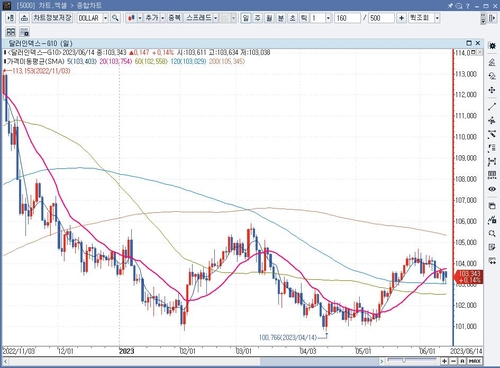Click the scrollbar left arrow below chart
The image size is (500, 368).
(6, 361)
